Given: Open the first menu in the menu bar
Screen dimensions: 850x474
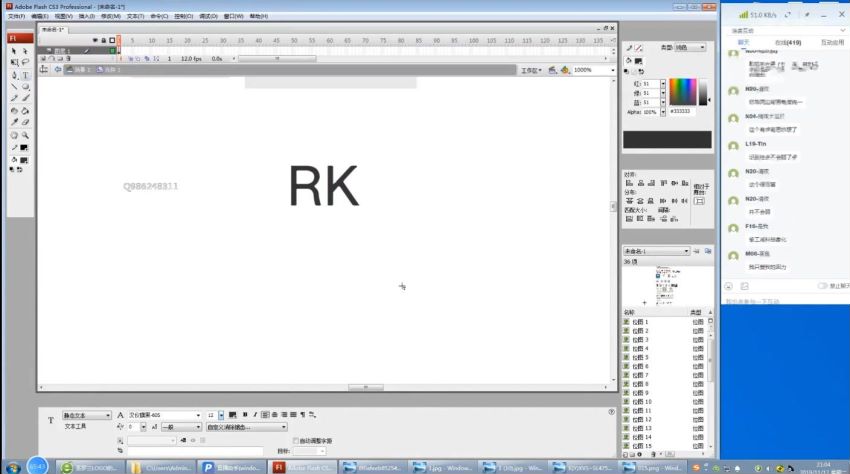Looking at the screenshot, I should point(16,16).
